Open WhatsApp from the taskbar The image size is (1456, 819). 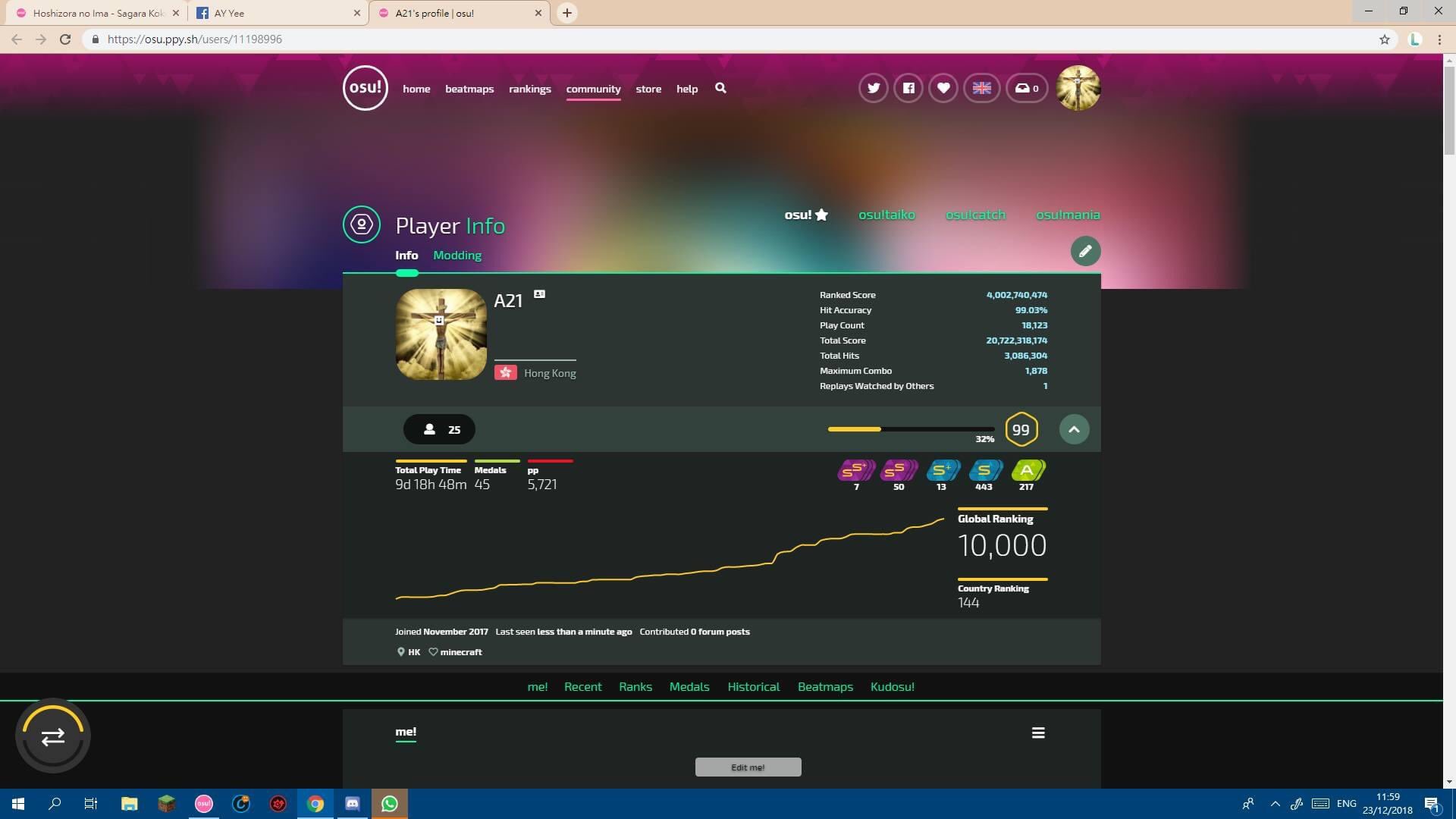click(x=390, y=804)
